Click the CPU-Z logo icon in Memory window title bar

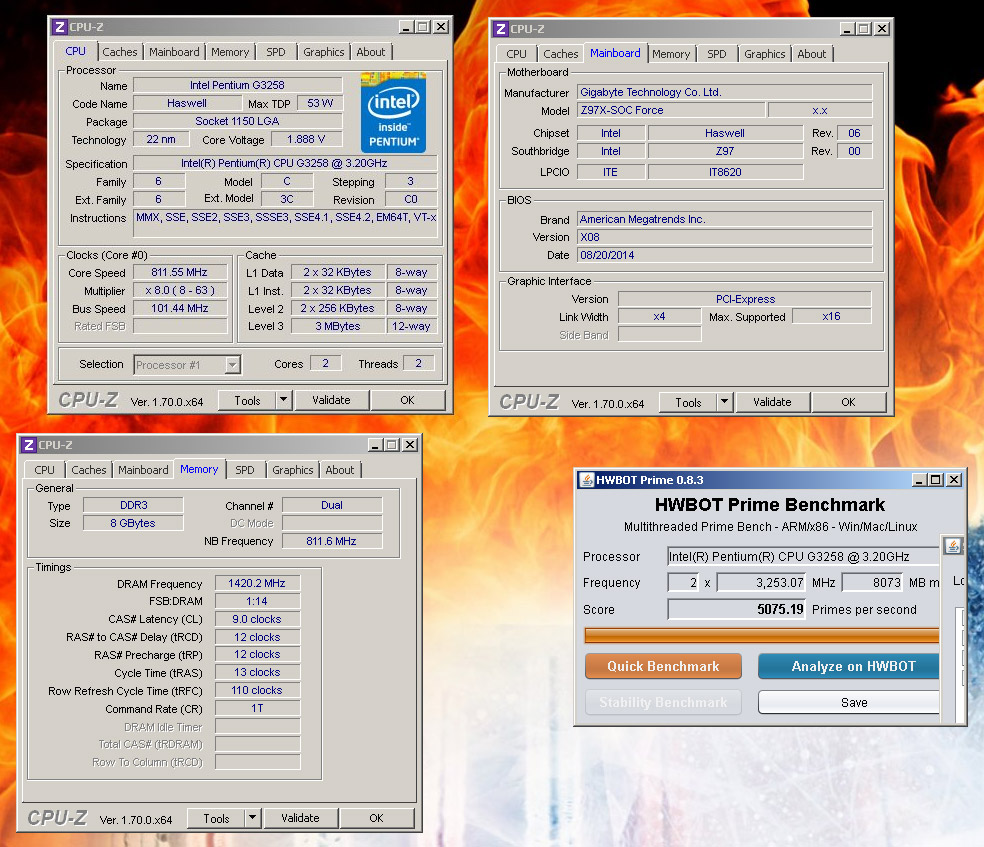pos(28,445)
